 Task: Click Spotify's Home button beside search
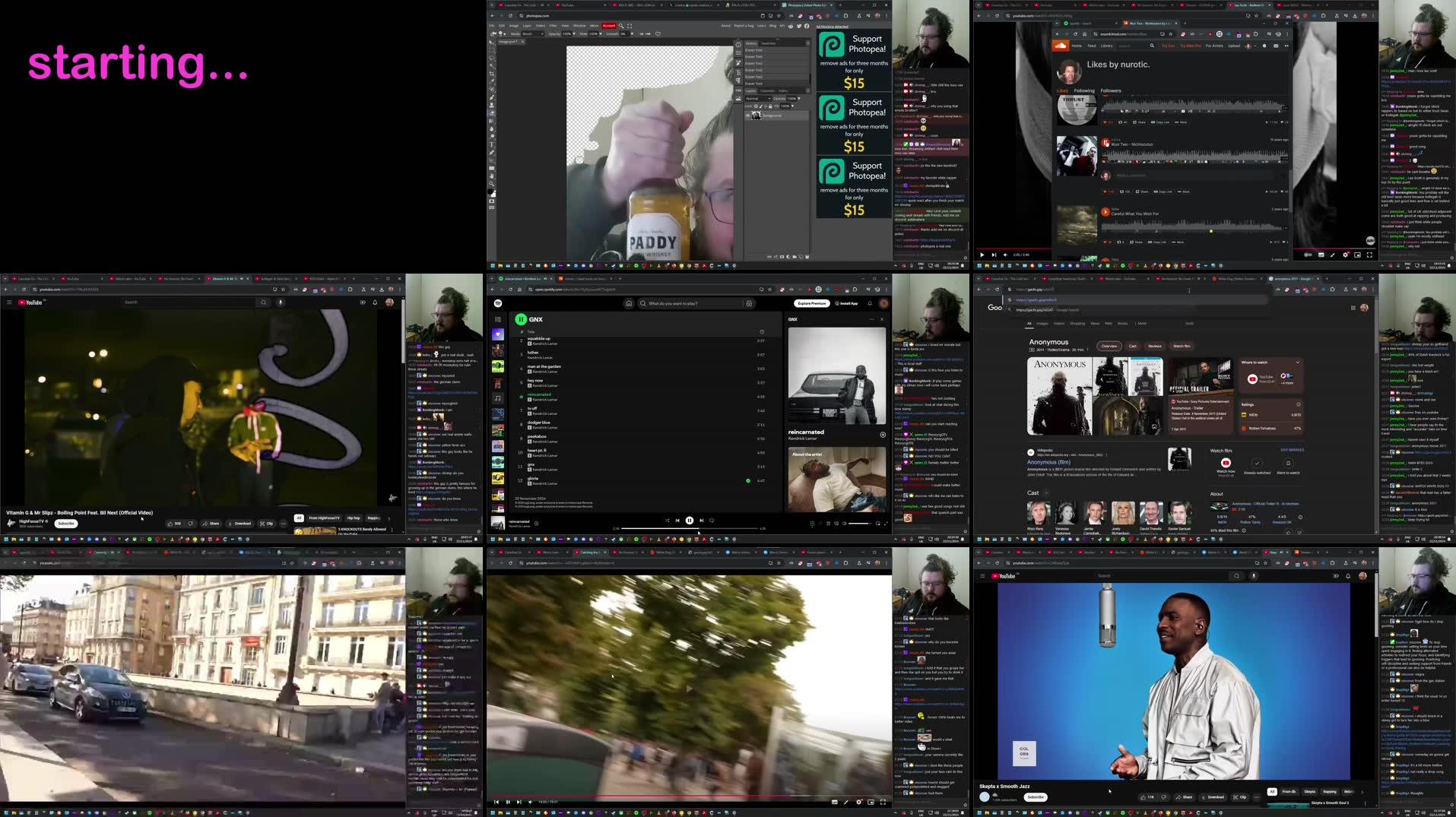[x=629, y=303]
